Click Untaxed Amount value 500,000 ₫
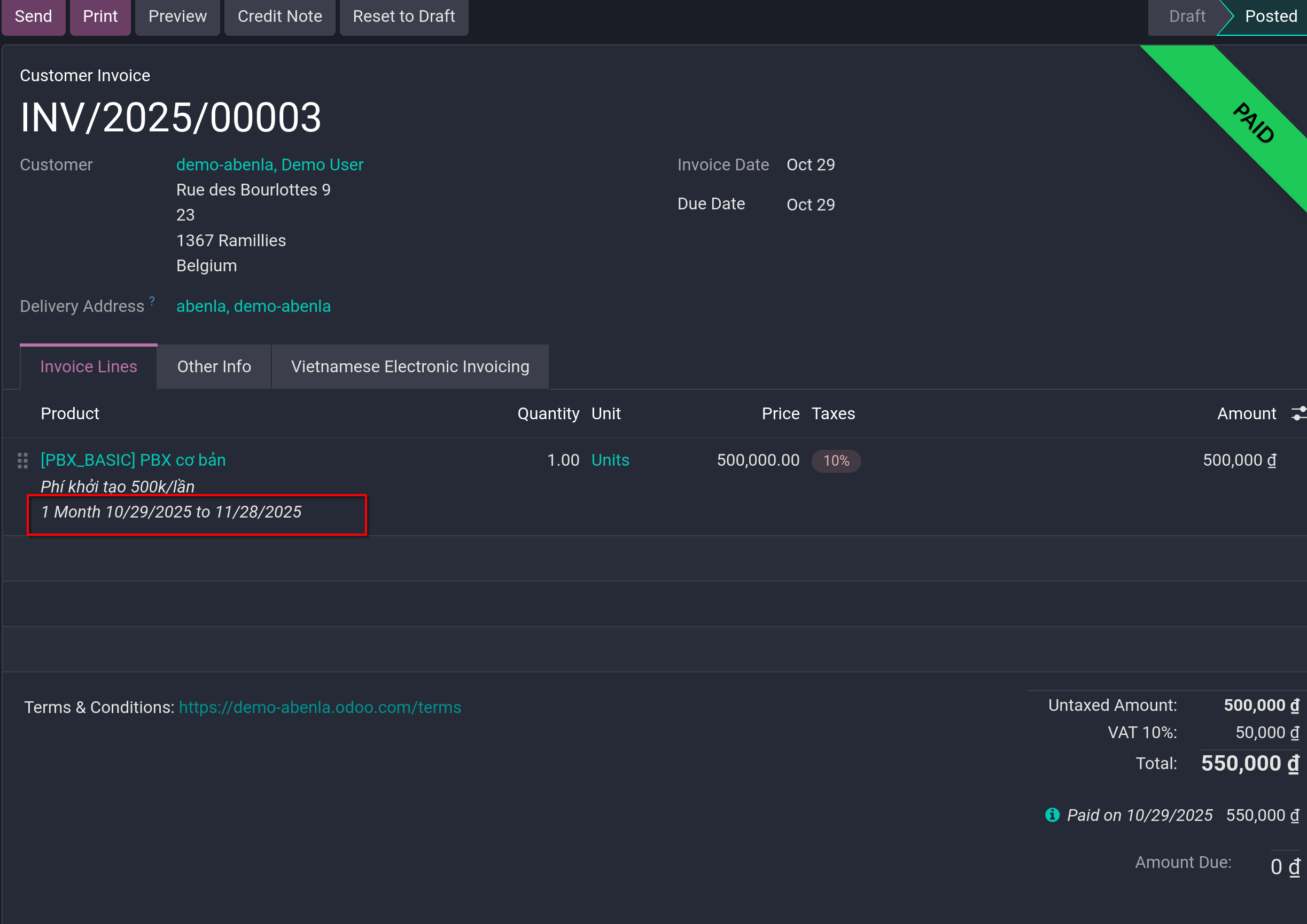 point(1262,706)
